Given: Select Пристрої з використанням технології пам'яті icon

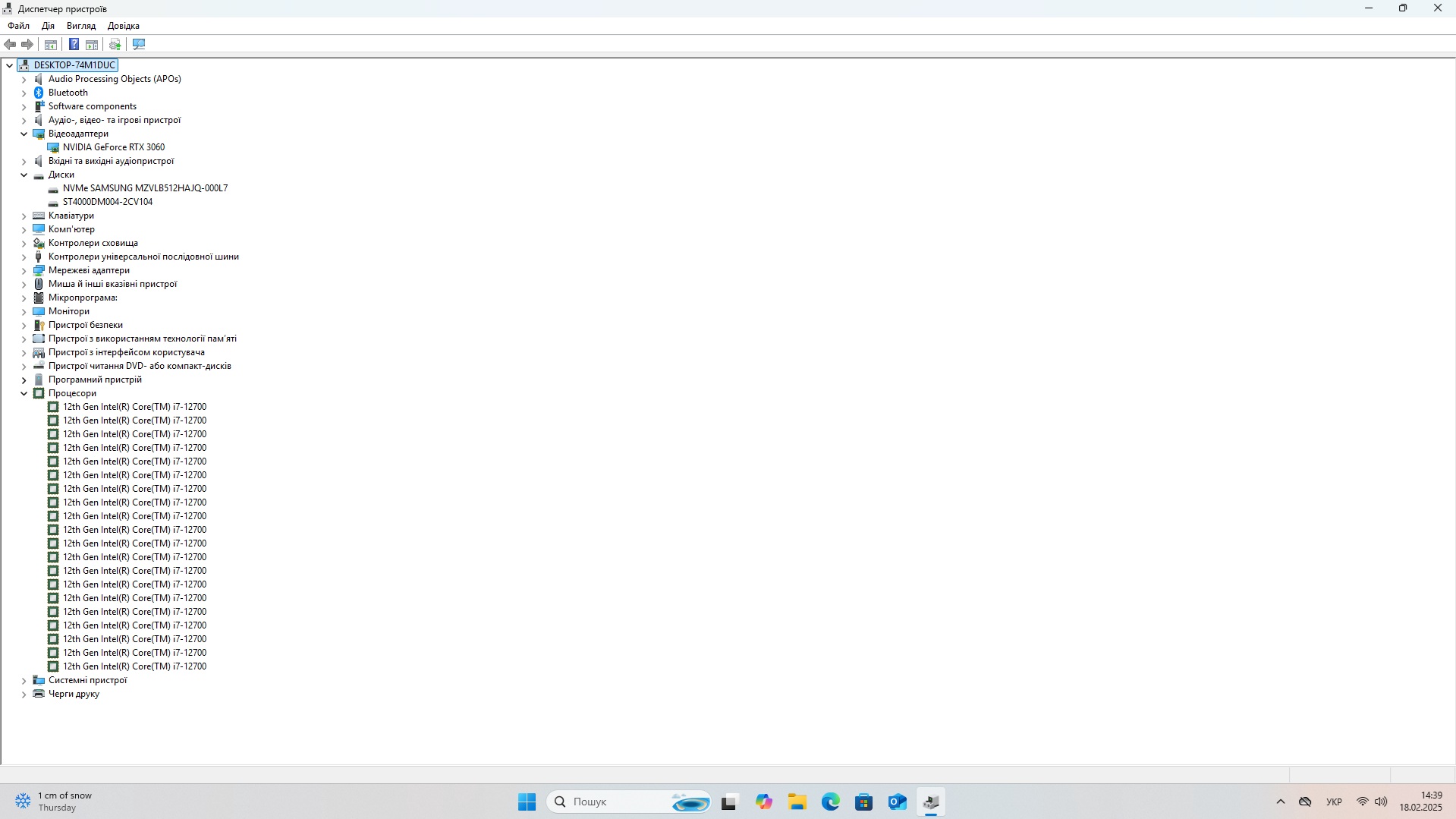Looking at the screenshot, I should coord(39,339).
